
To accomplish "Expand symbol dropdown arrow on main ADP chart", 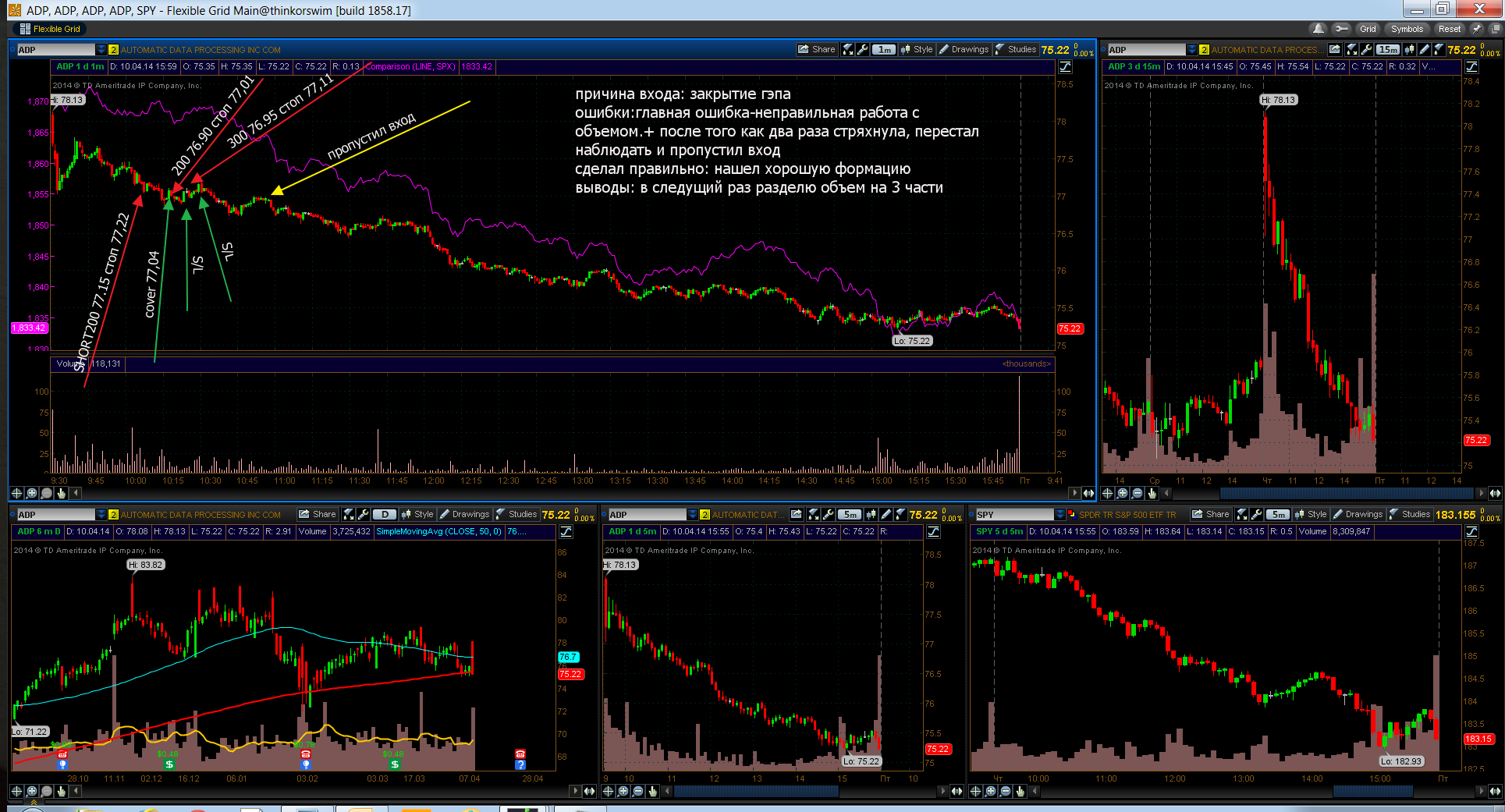I will pyautogui.click(x=101, y=50).
